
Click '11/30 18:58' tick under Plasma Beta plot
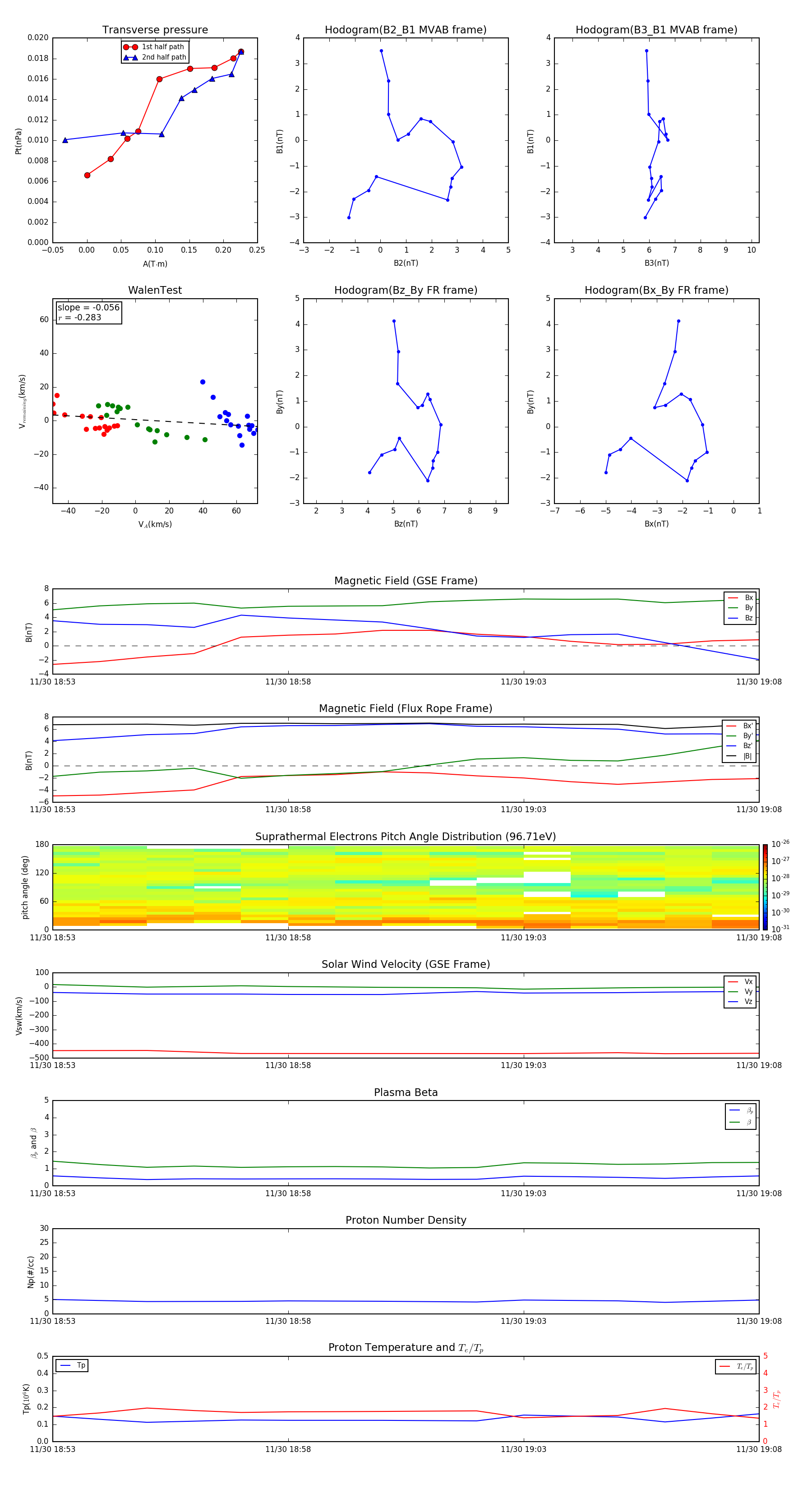[288, 1193]
